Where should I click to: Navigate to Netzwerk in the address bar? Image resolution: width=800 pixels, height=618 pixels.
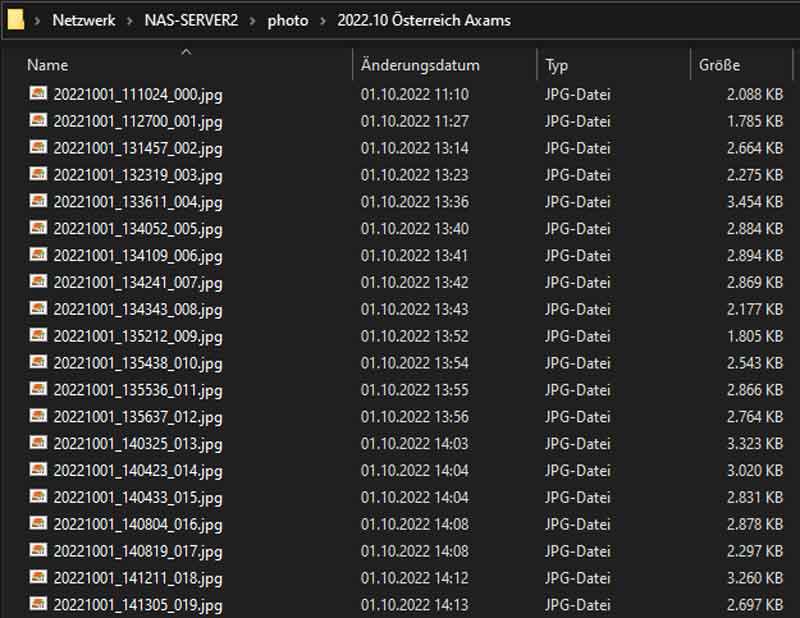click(84, 20)
